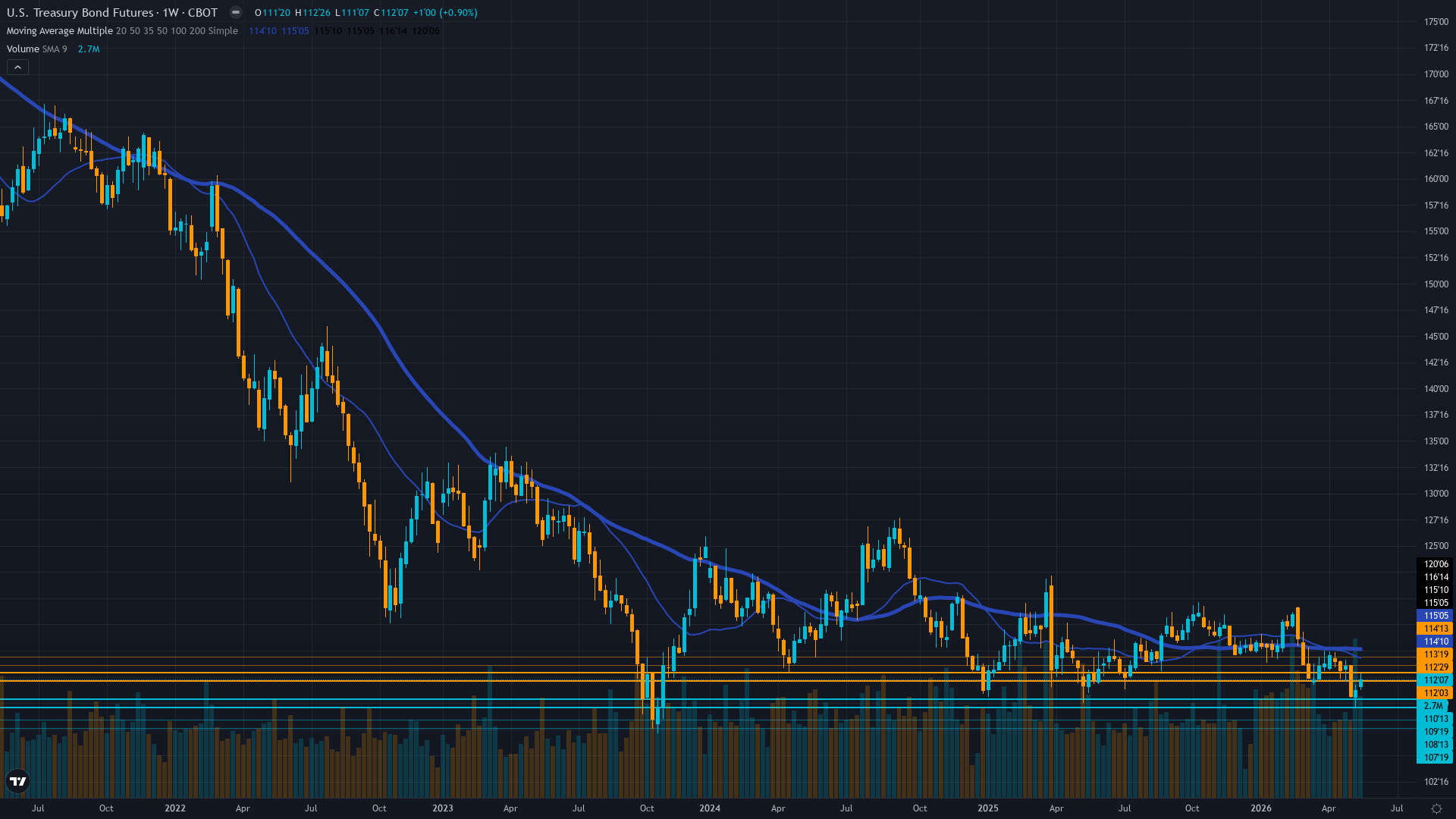
Task: Click the 147'16 price scale label
Action: coord(1436,310)
